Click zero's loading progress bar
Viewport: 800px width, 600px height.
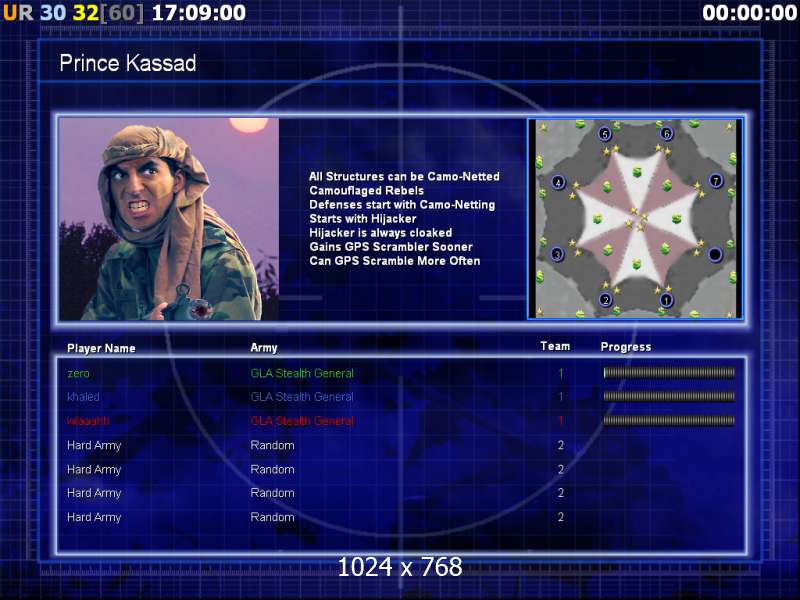[x=669, y=373]
